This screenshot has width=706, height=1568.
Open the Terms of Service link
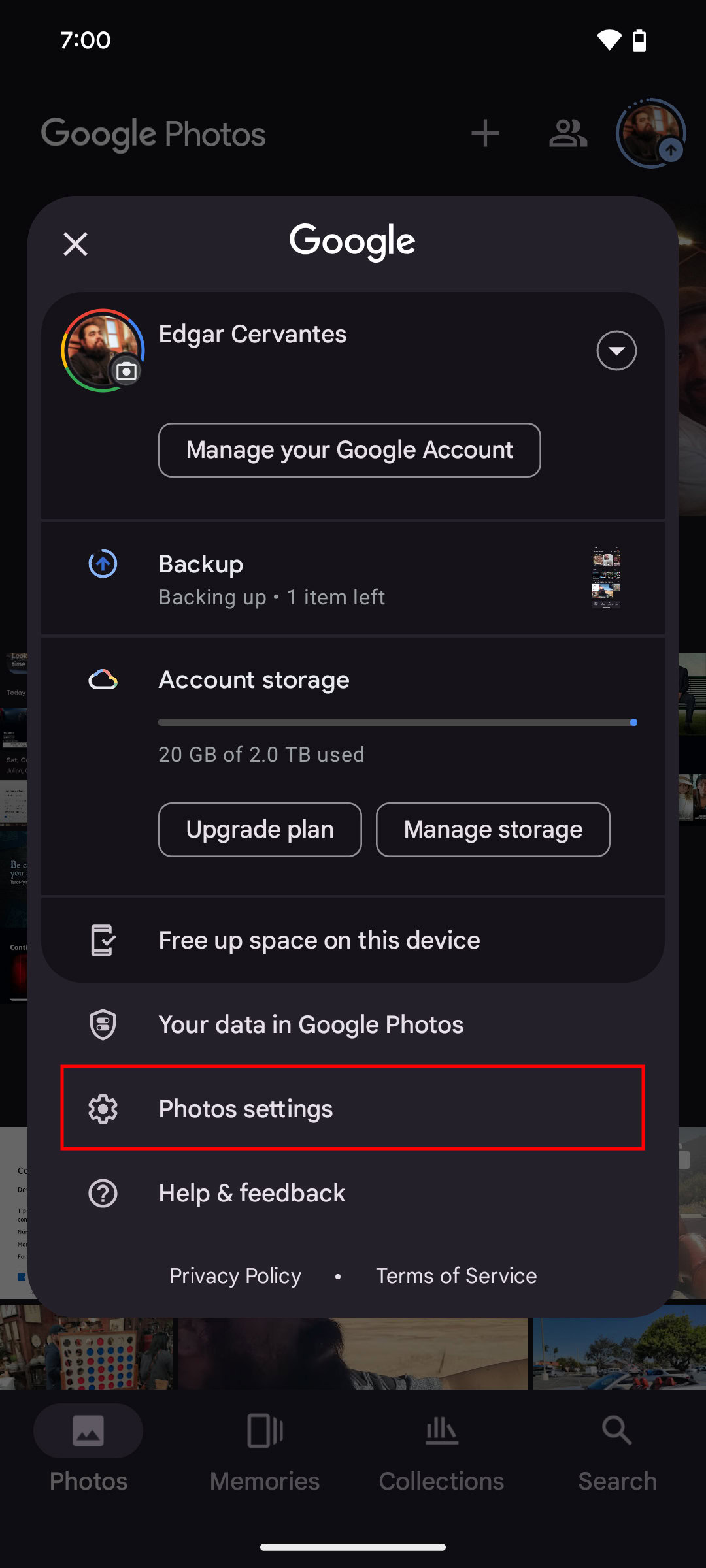coord(456,1276)
